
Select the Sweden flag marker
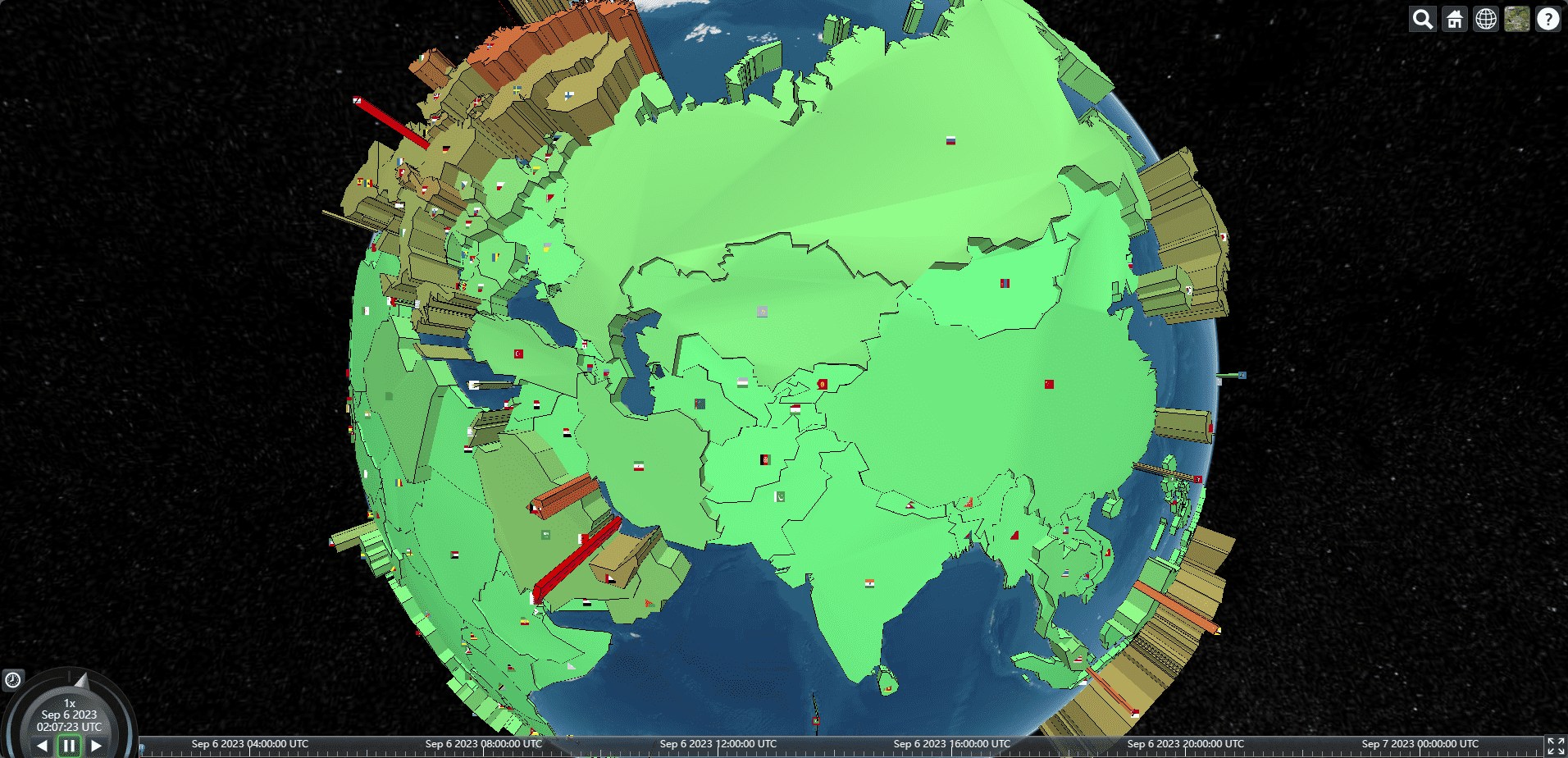pyautogui.click(x=517, y=90)
